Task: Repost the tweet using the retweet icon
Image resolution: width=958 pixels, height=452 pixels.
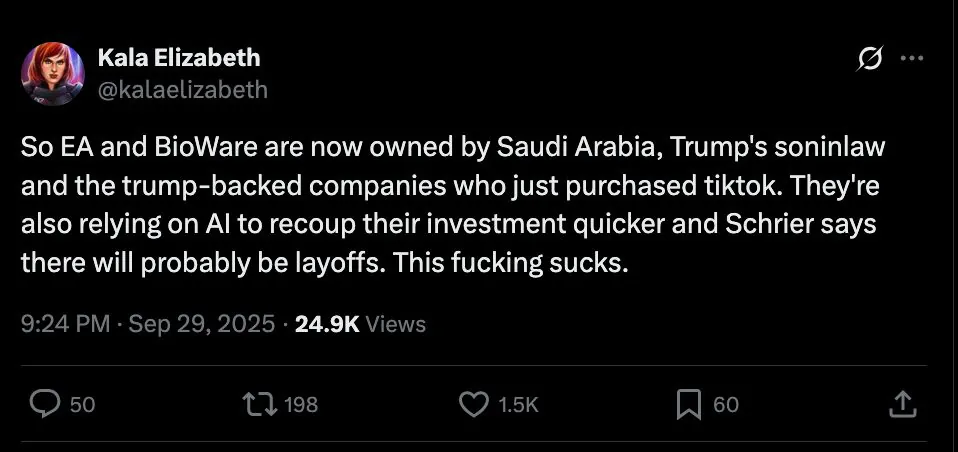Action: [260, 404]
